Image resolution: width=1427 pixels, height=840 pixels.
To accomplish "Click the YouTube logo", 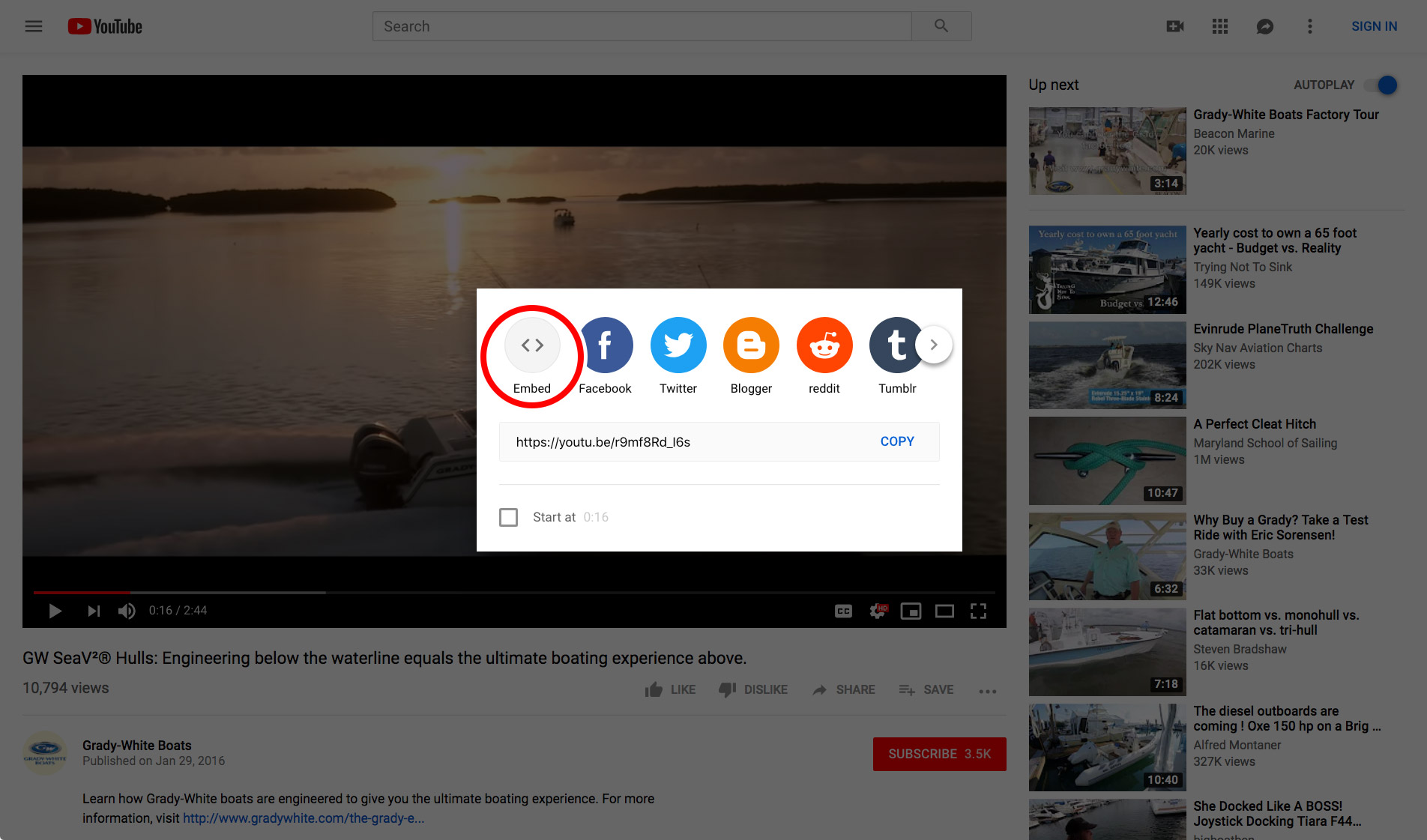I will tap(105, 26).
